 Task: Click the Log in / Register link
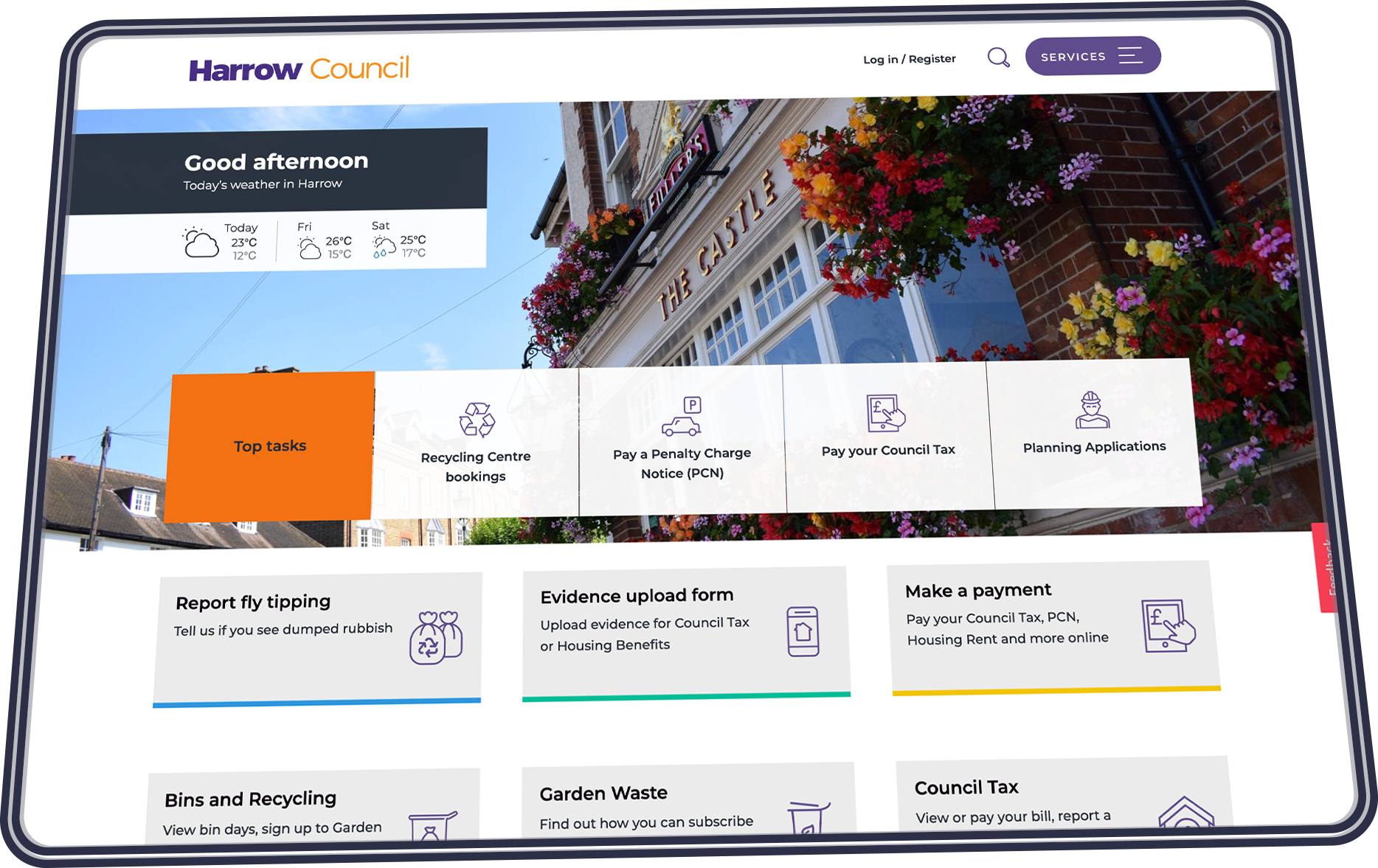pos(909,59)
